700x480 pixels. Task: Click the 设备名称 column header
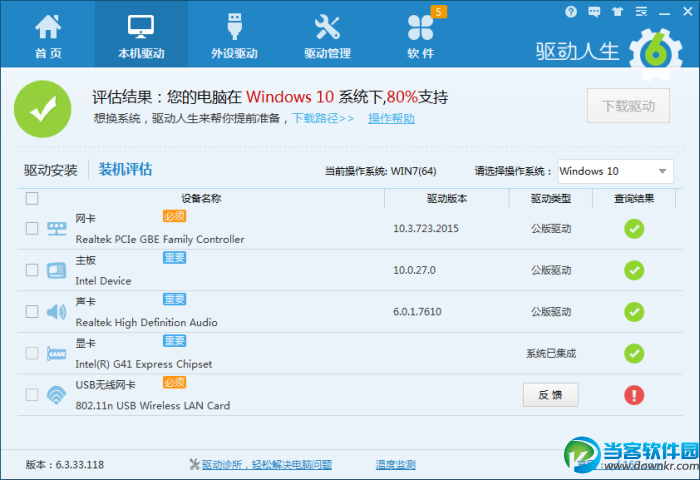click(201, 198)
